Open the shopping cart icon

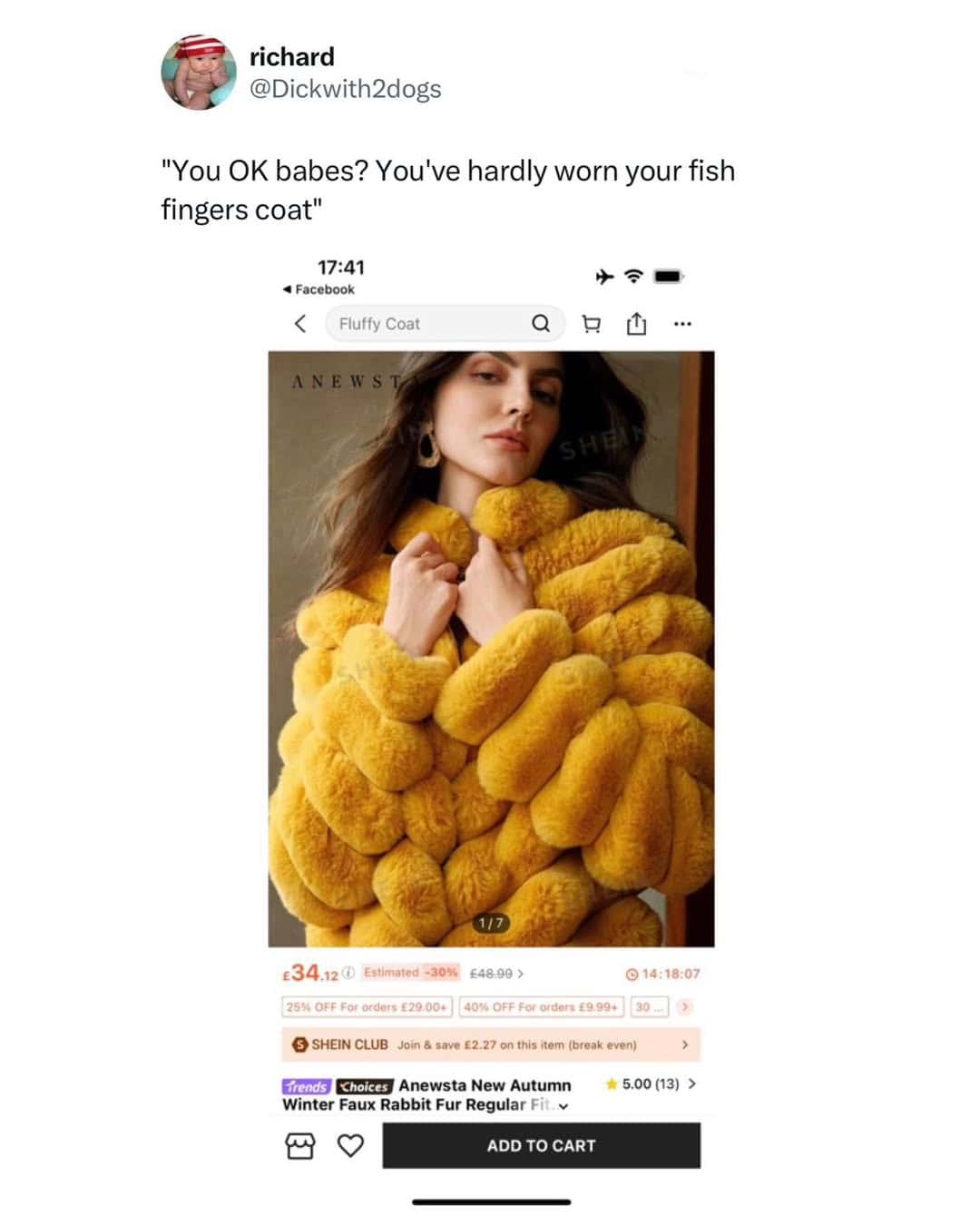point(592,323)
